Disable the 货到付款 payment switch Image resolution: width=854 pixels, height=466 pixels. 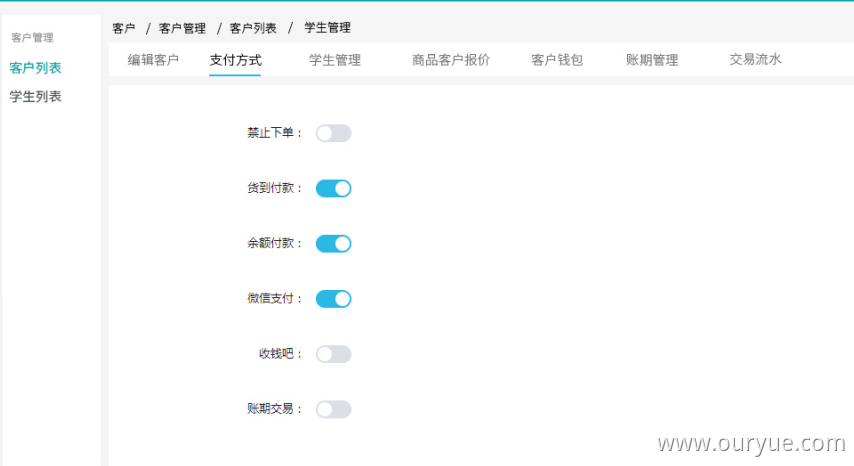(x=333, y=188)
